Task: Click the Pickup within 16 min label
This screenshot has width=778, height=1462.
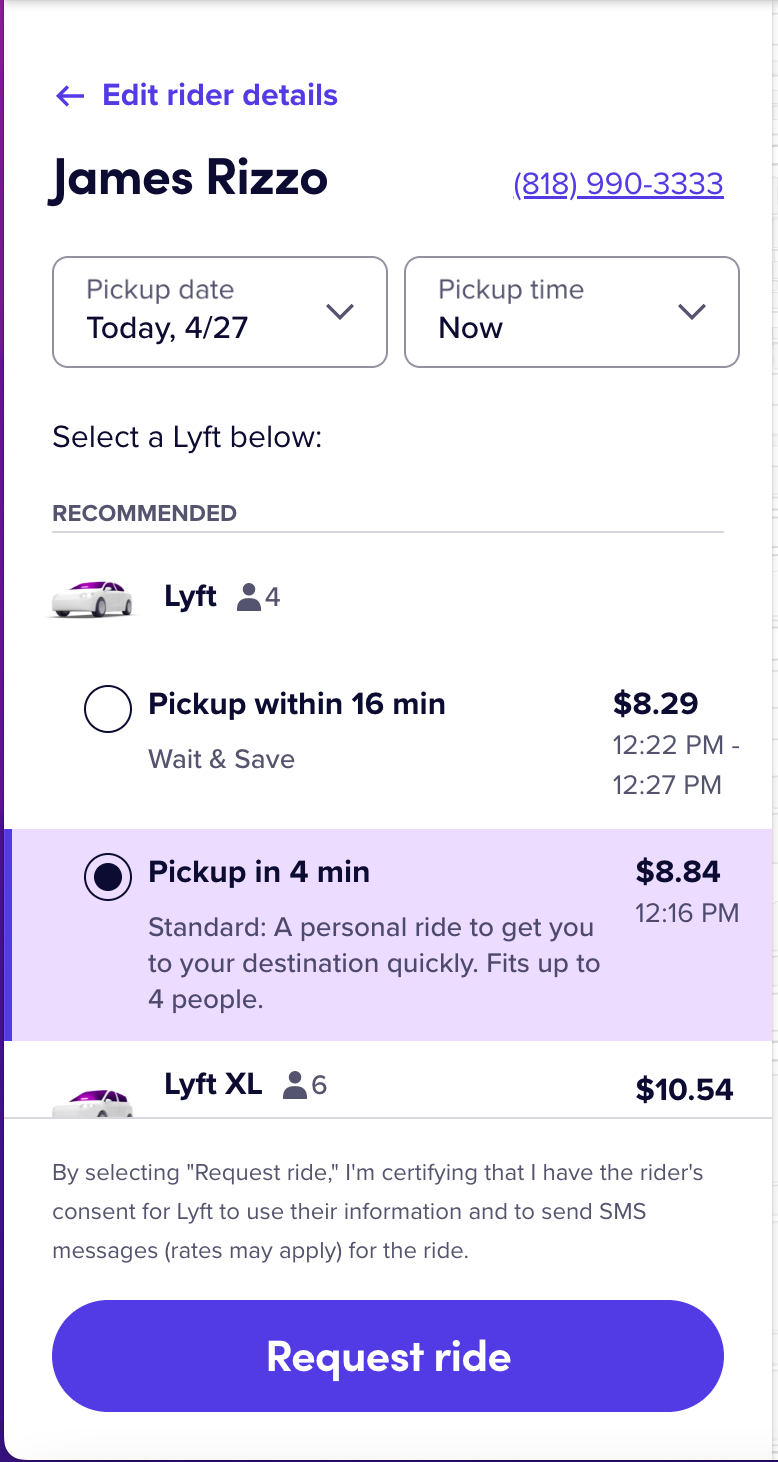Action: coord(297,704)
